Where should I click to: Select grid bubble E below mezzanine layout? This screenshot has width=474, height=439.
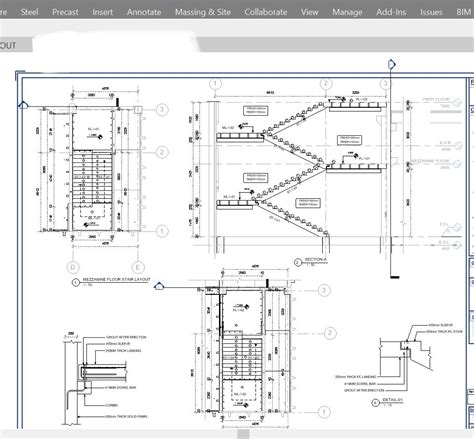point(138,267)
